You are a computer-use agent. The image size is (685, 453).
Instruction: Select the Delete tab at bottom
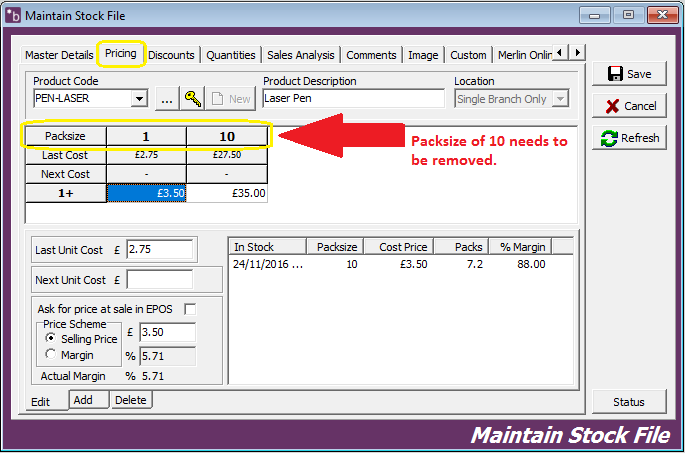(x=131, y=400)
